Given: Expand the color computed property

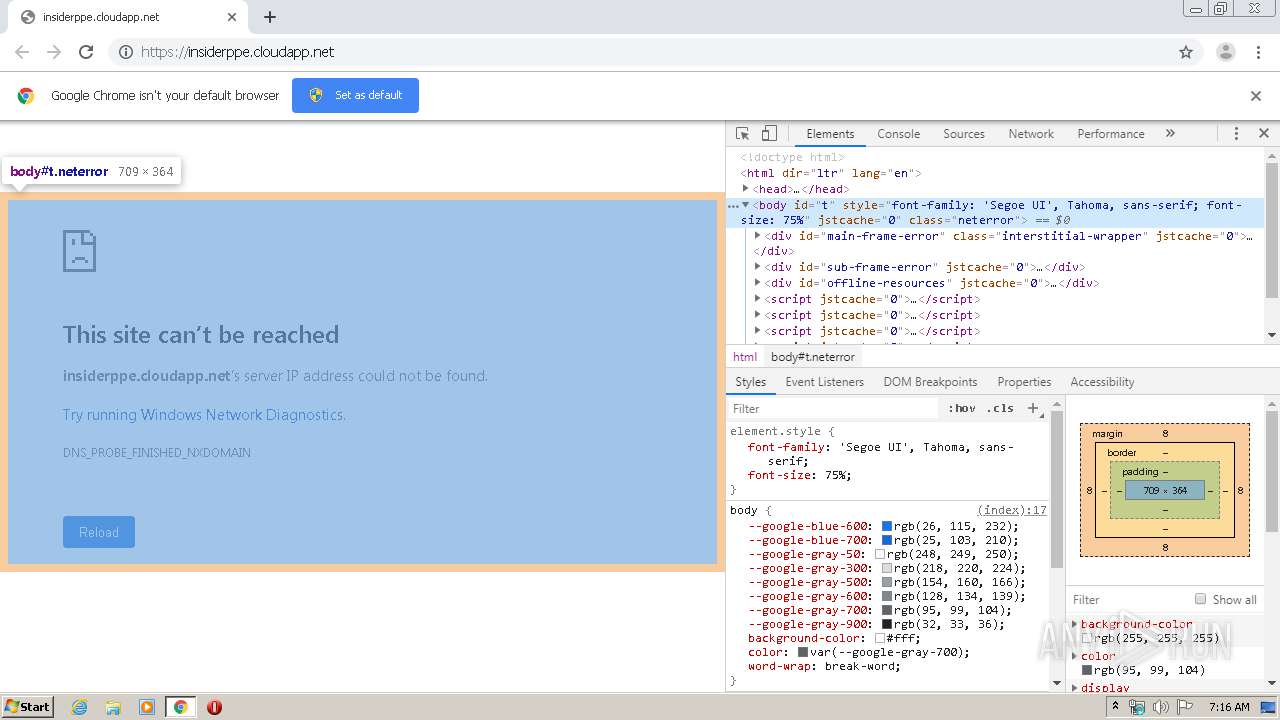Looking at the screenshot, I should (x=1075, y=656).
